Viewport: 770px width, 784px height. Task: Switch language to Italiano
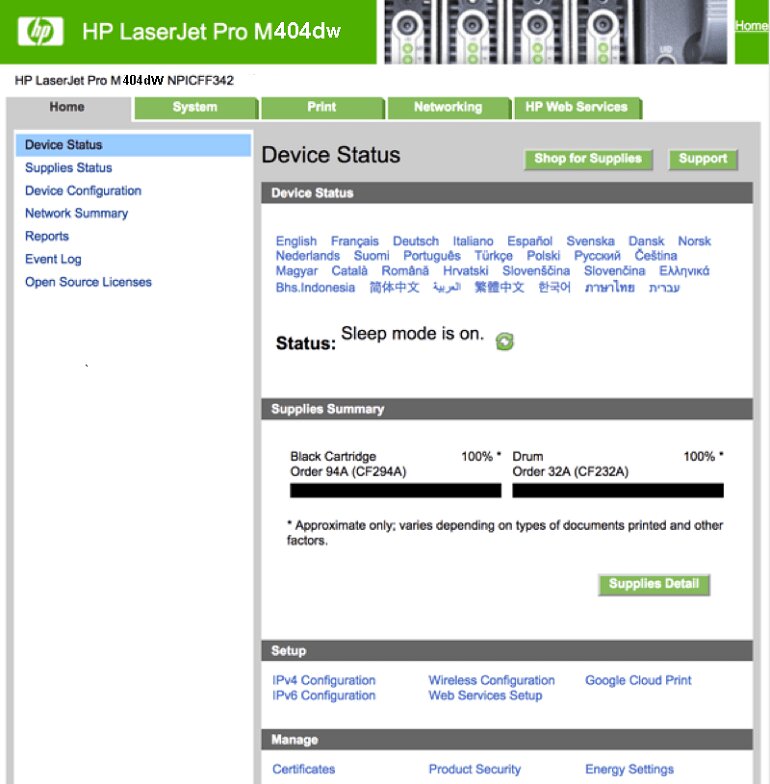[473, 241]
